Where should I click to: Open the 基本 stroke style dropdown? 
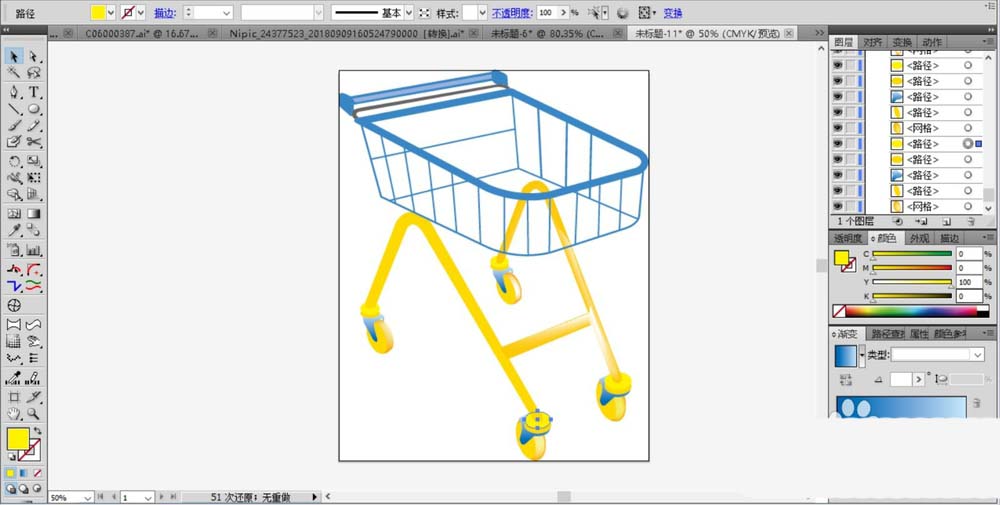409,13
